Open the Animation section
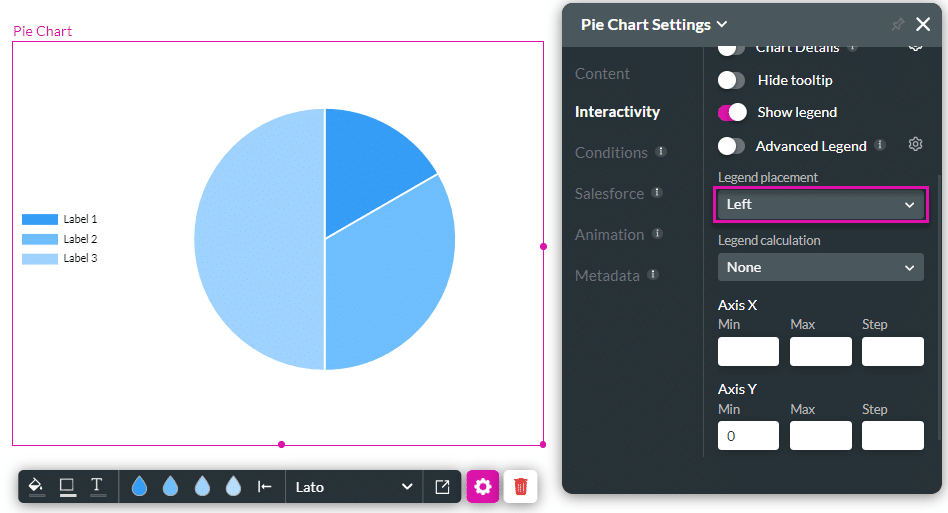The image size is (948, 513). 609,235
